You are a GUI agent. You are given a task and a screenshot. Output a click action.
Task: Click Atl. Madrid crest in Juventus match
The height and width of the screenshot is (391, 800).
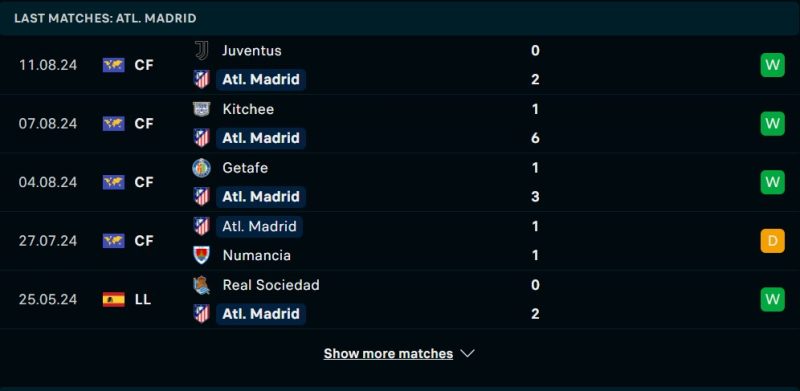tap(202, 80)
